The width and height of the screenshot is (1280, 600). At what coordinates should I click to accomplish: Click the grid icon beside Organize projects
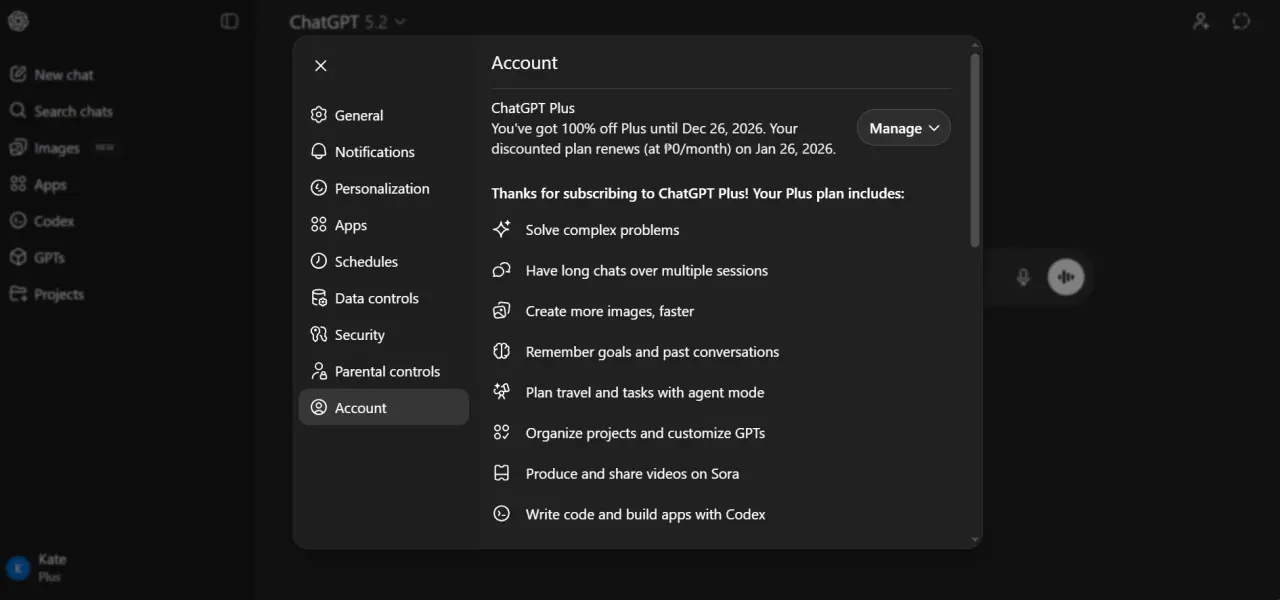[x=502, y=433]
